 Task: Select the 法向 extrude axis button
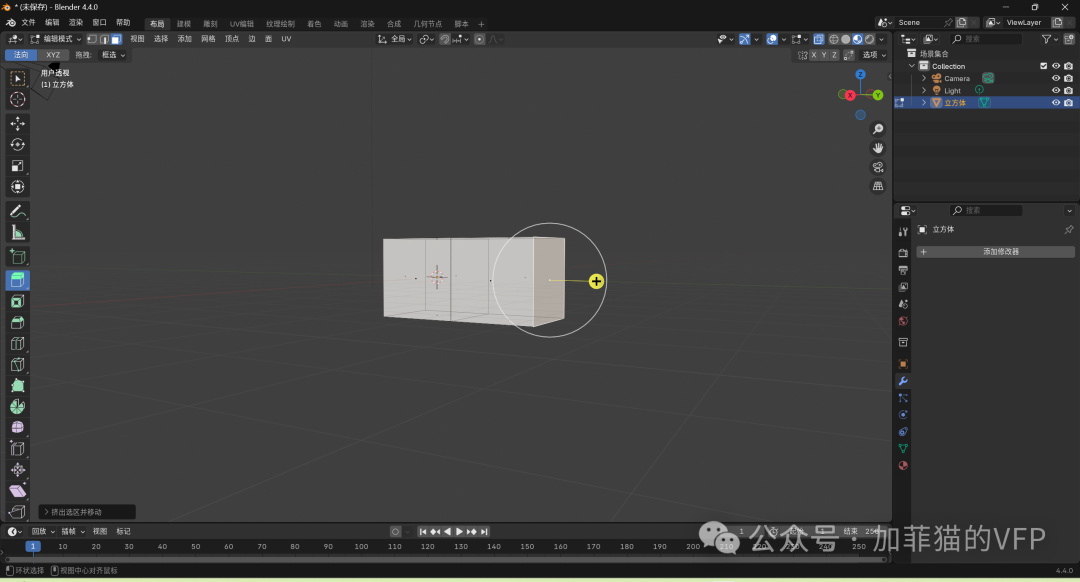pyautogui.click(x=21, y=55)
